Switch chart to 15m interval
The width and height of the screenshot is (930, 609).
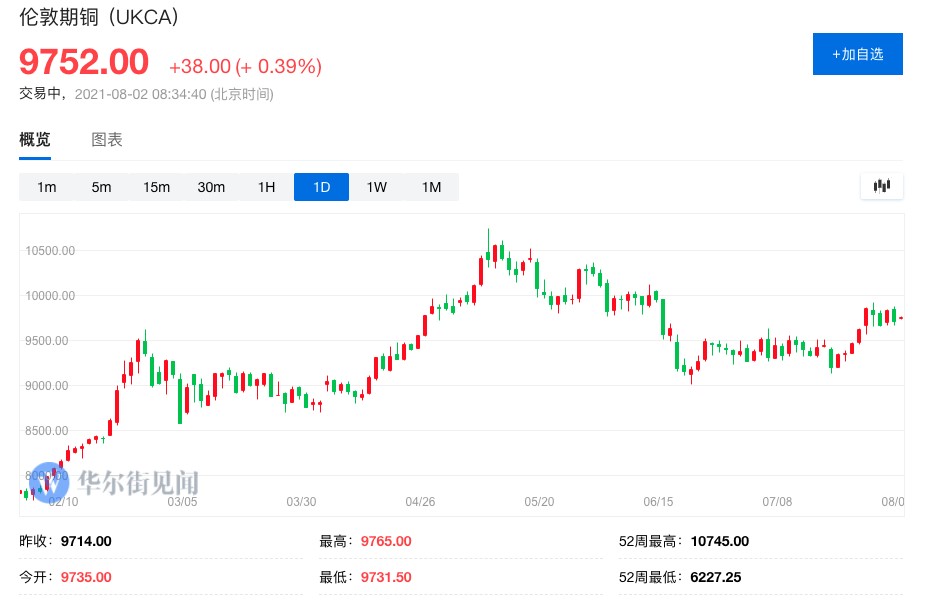click(x=156, y=187)
